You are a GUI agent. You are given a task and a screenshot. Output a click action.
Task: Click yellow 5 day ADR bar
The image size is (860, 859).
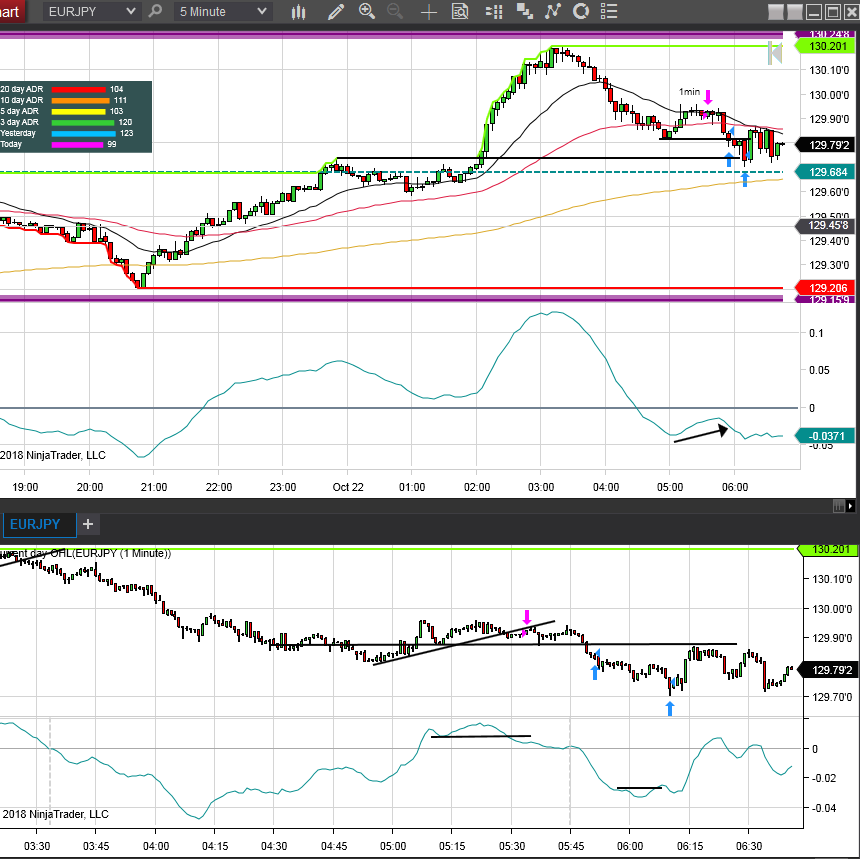78,111
